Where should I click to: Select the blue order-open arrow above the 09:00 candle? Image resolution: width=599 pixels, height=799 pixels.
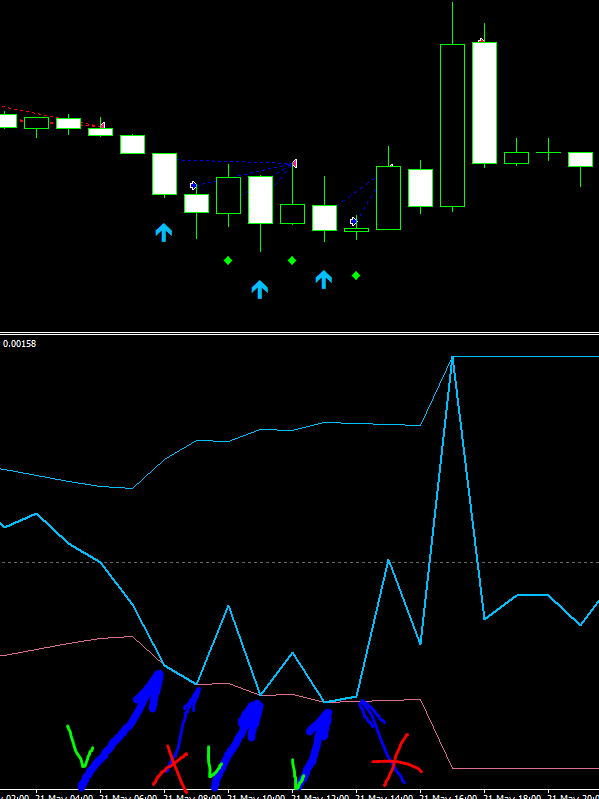194,185
